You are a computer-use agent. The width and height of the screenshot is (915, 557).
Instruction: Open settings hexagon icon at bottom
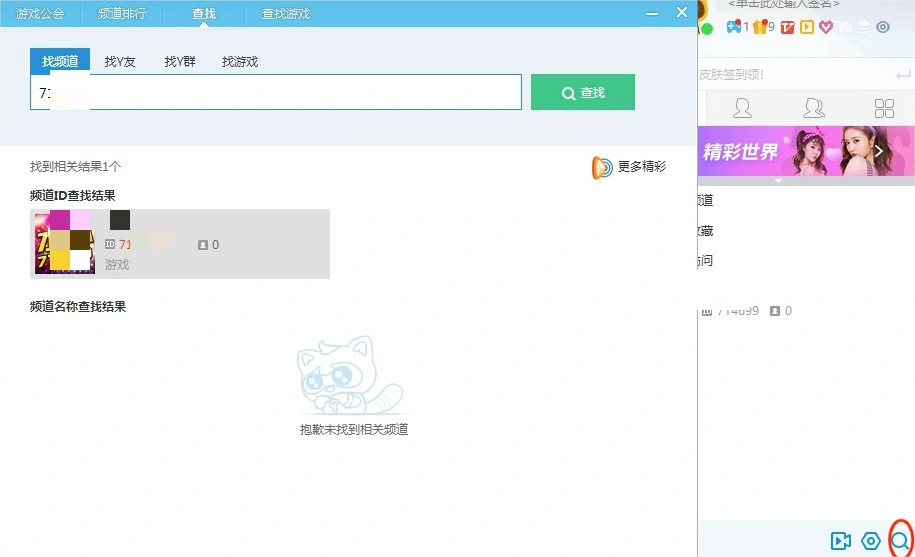point(871,541)
